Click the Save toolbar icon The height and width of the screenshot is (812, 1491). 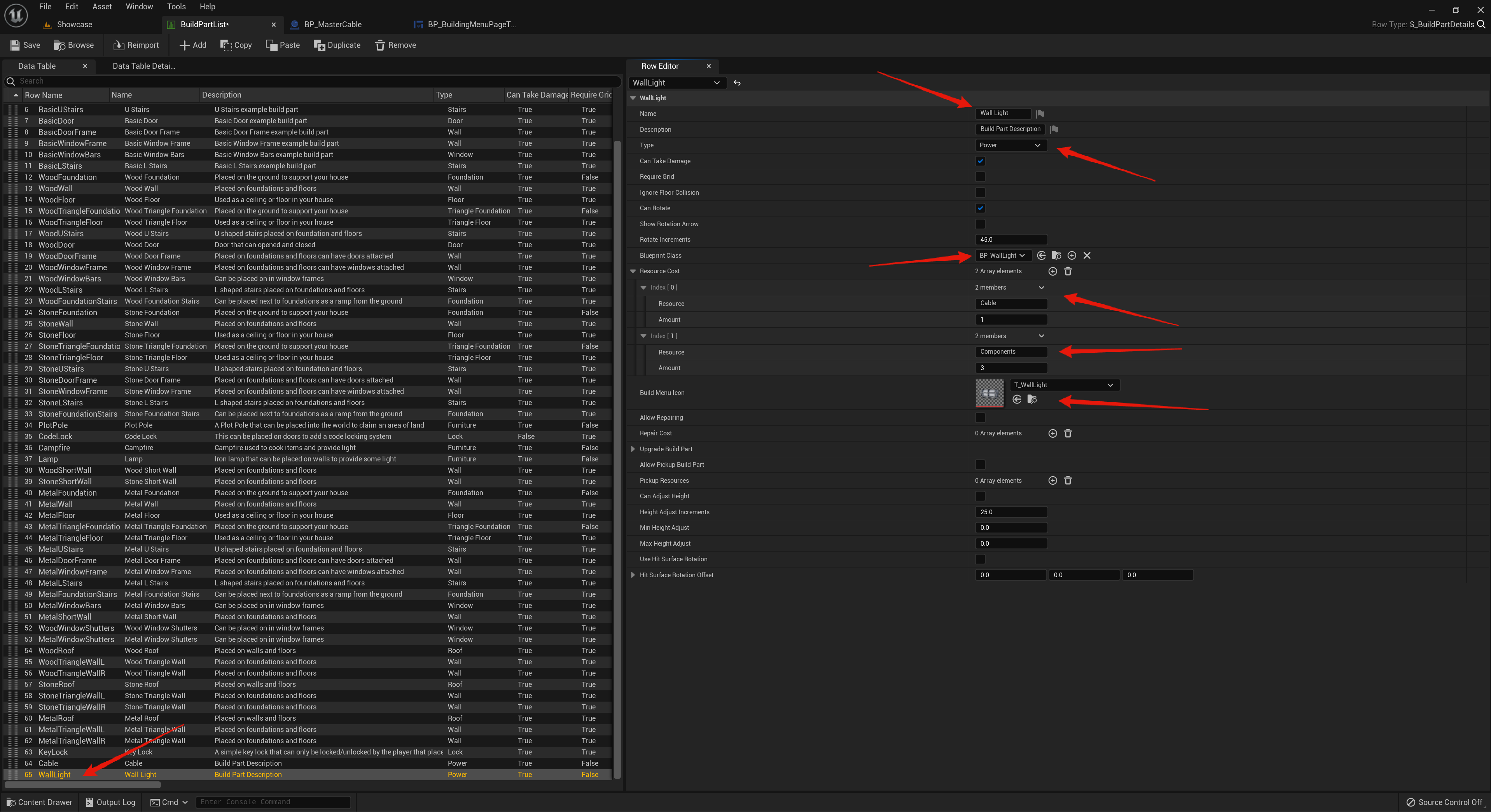click(x=15, y=45)
